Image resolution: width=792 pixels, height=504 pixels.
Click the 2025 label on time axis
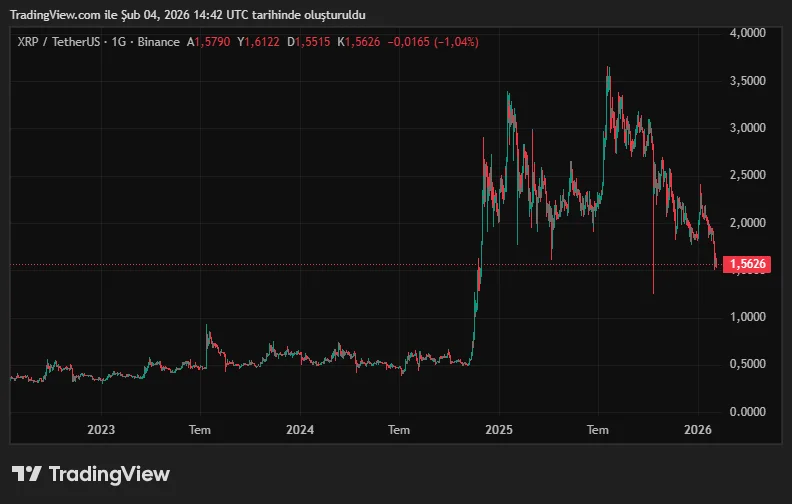[498, 430]
